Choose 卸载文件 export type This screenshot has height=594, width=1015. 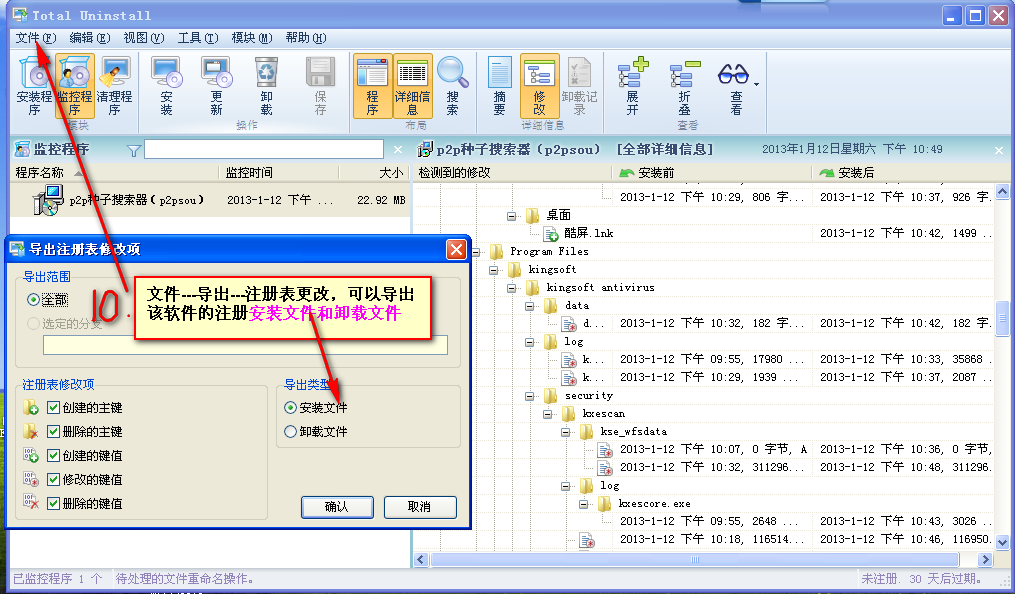pyautogui.click(x=316, y=432)
